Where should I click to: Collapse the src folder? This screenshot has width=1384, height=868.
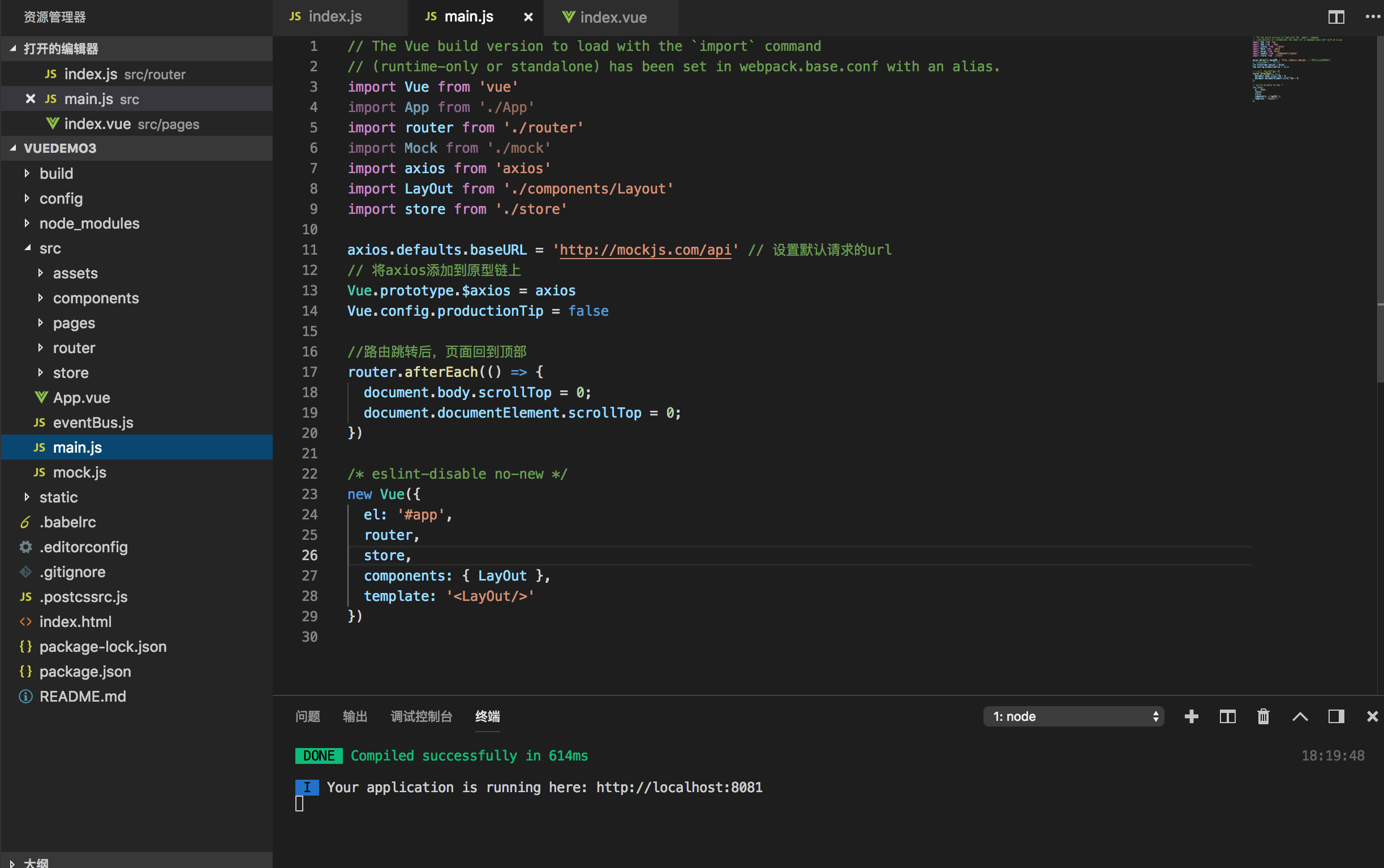27,248
